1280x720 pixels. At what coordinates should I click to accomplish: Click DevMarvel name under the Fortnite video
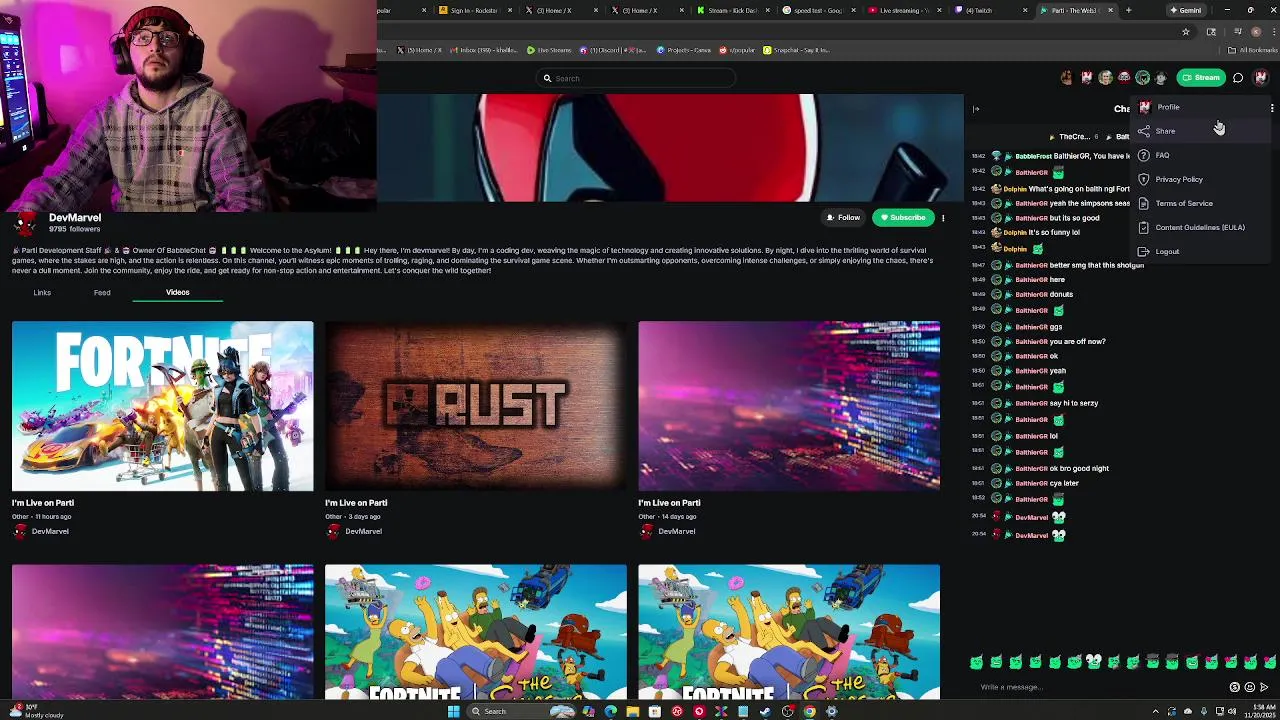tap(50, 531)
